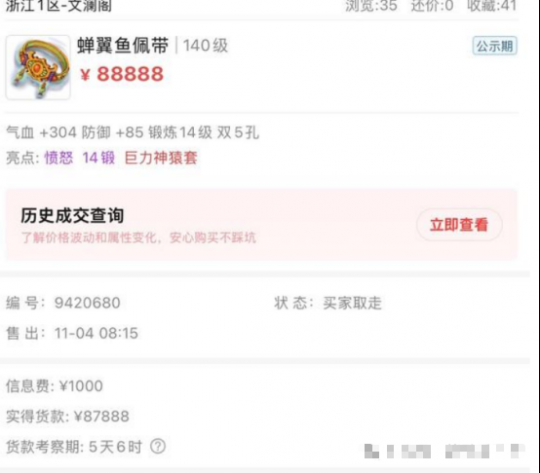The height and width of the screenshot is (473, 540).
Task: Click the 气血 +304 防御 +85 attribute line
Action: [x=133, y=133]
